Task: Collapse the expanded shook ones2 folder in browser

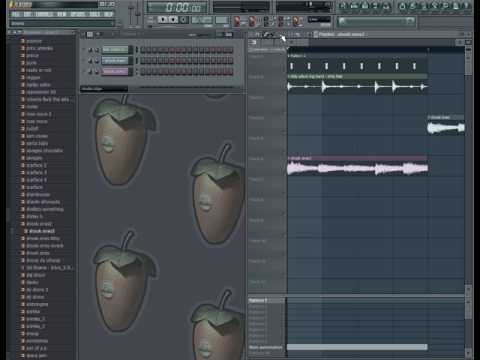Action: [x=39, y=224]
